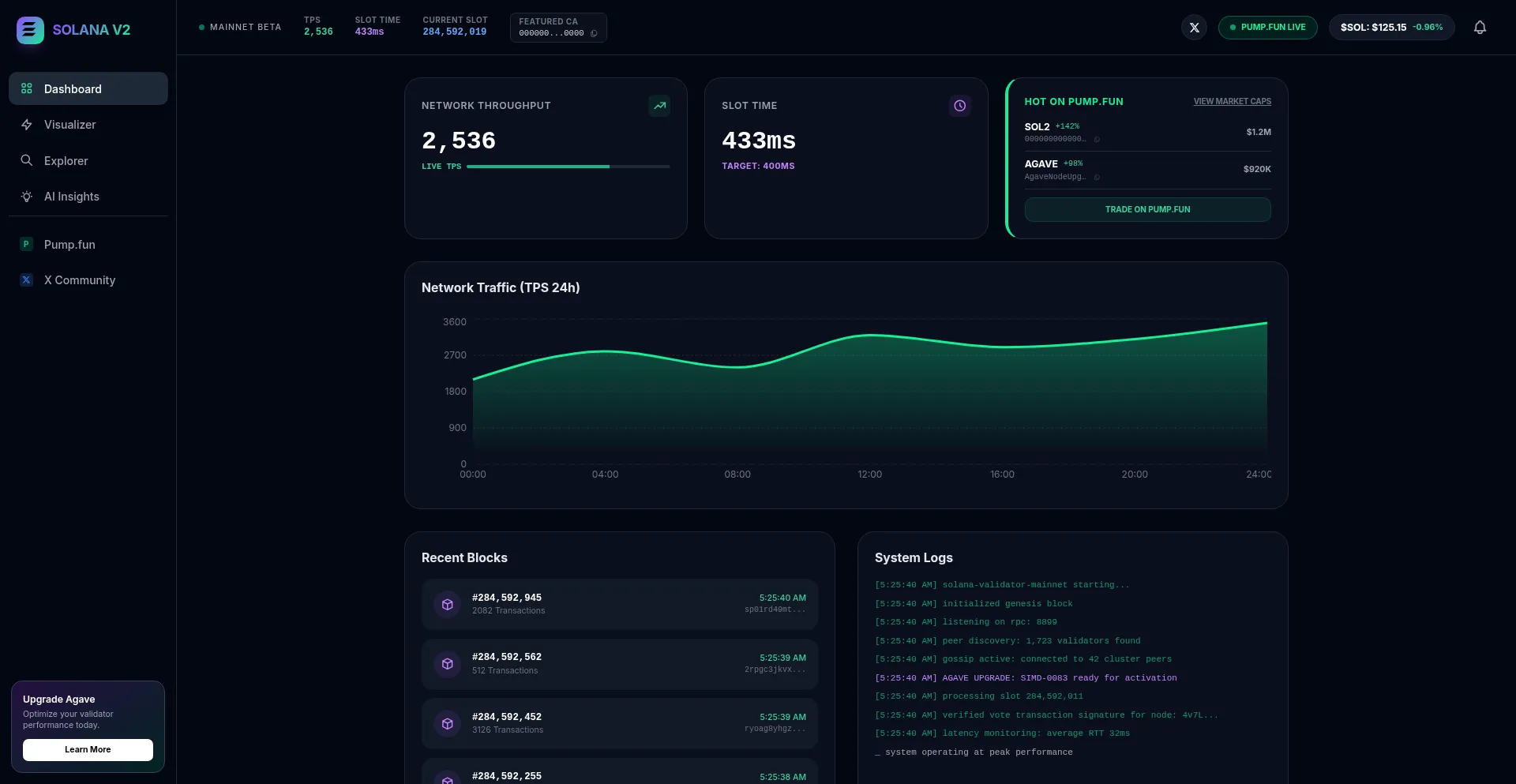Click the trend icon on Network Throughput
1516x784 pixels.
[x=659, y=105]
